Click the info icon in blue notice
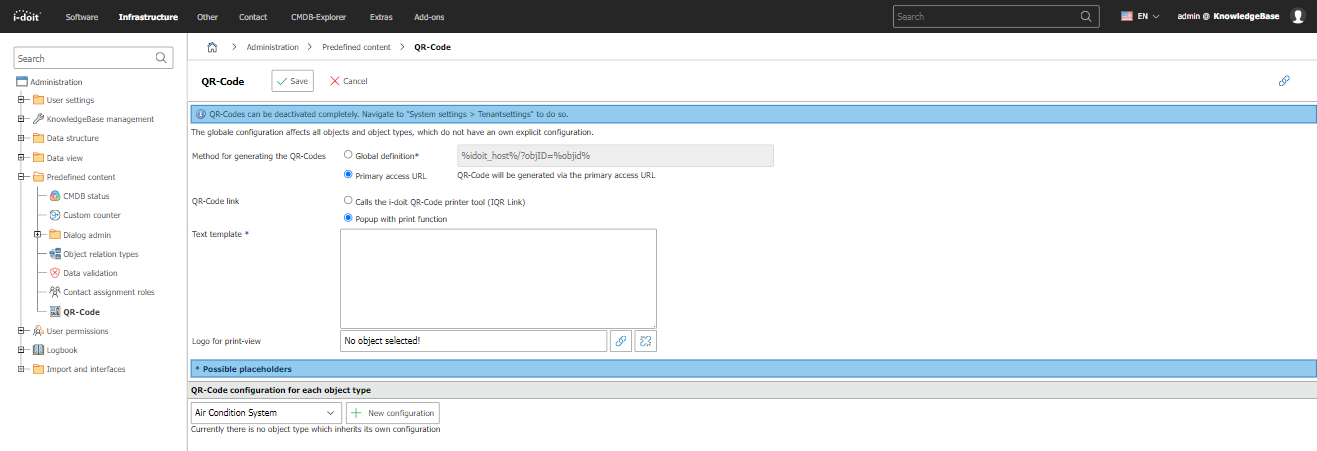This screenshot has height=451, width=1317. 200,115
